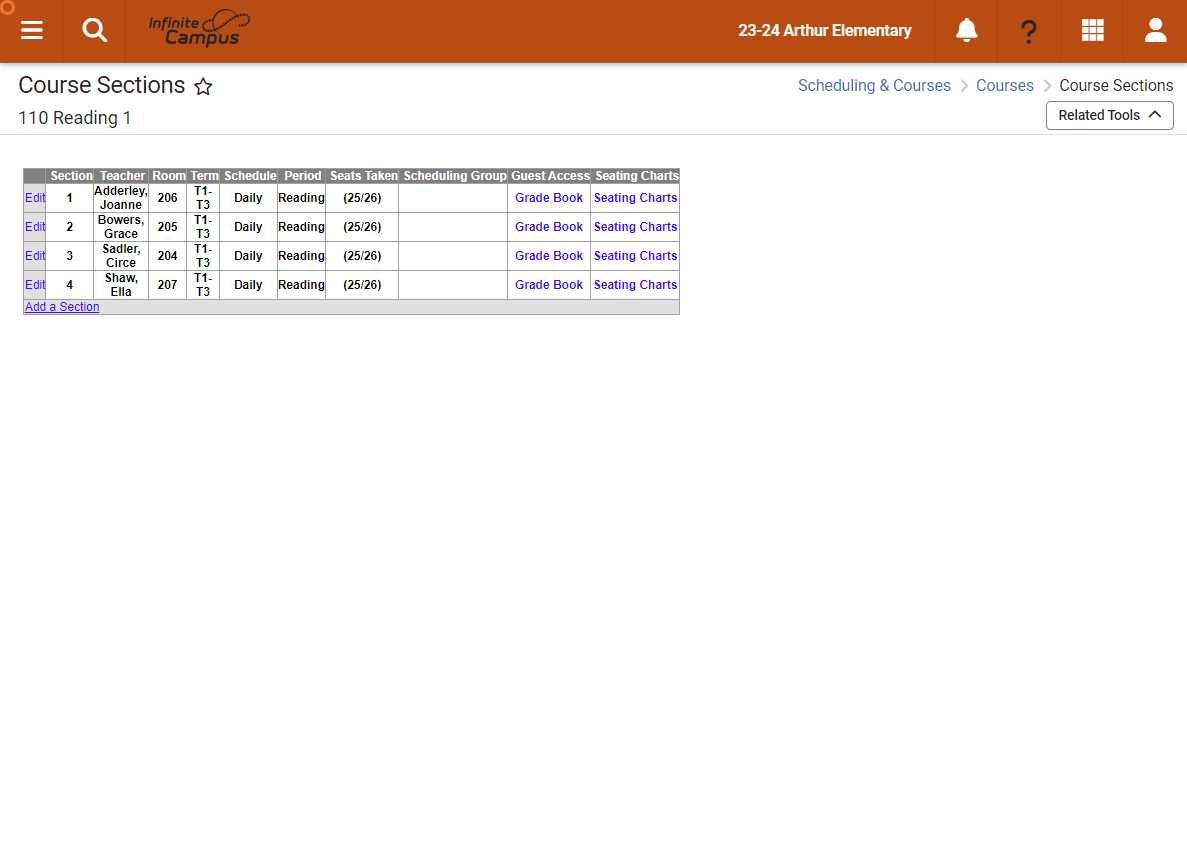The image size is (1187, 849).
Task: Select teacher cell Adderley, Joanne
Action: (120, 197)
